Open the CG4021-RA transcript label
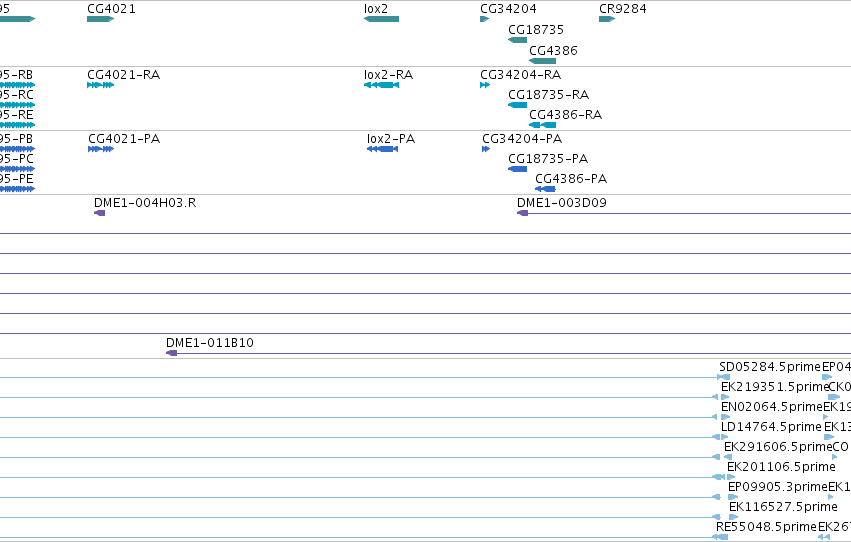851x542 pixels. point(124,75)
